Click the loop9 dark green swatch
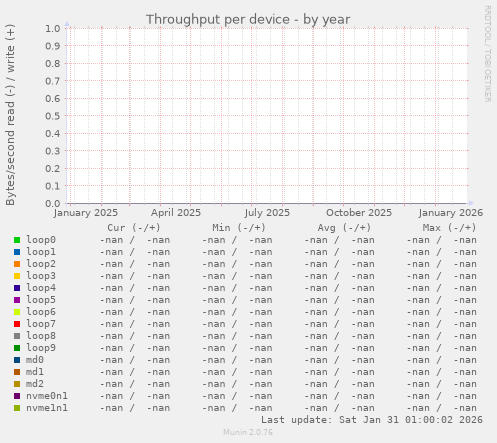This screenshot has width=497, height=443. (17, 348)
